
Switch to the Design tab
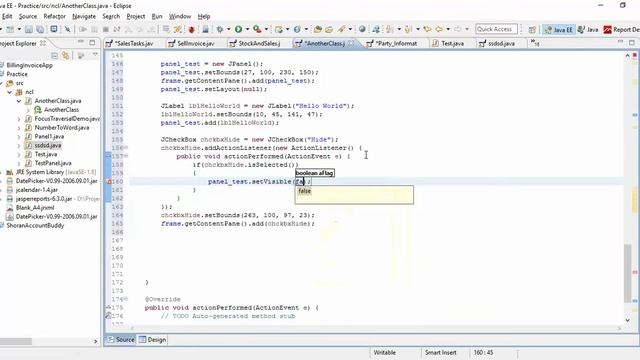(x=152, y=340)
